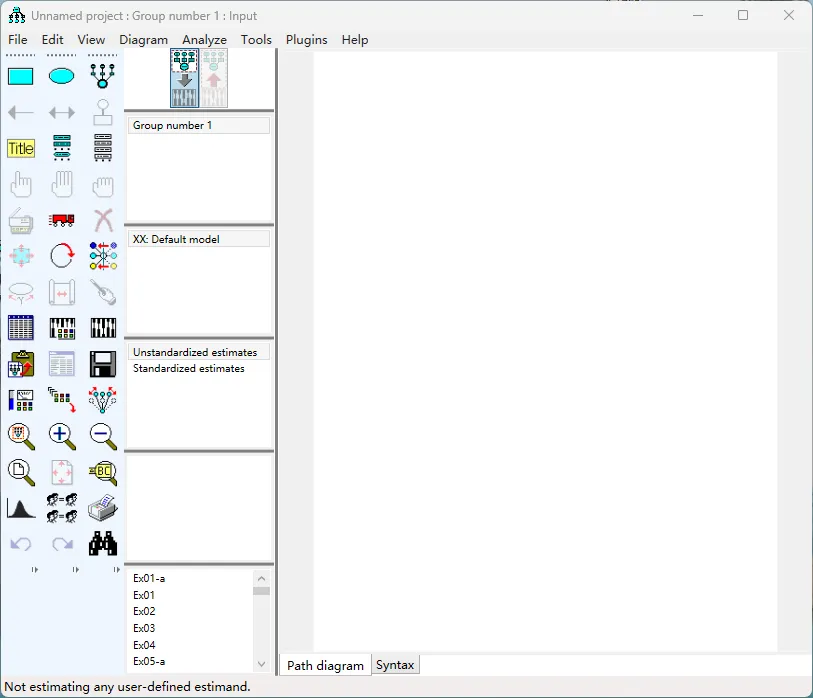Screen dimensions: 813x698
Task: Open the multiple-group analysis faces icon
Action: pos(62,508)
